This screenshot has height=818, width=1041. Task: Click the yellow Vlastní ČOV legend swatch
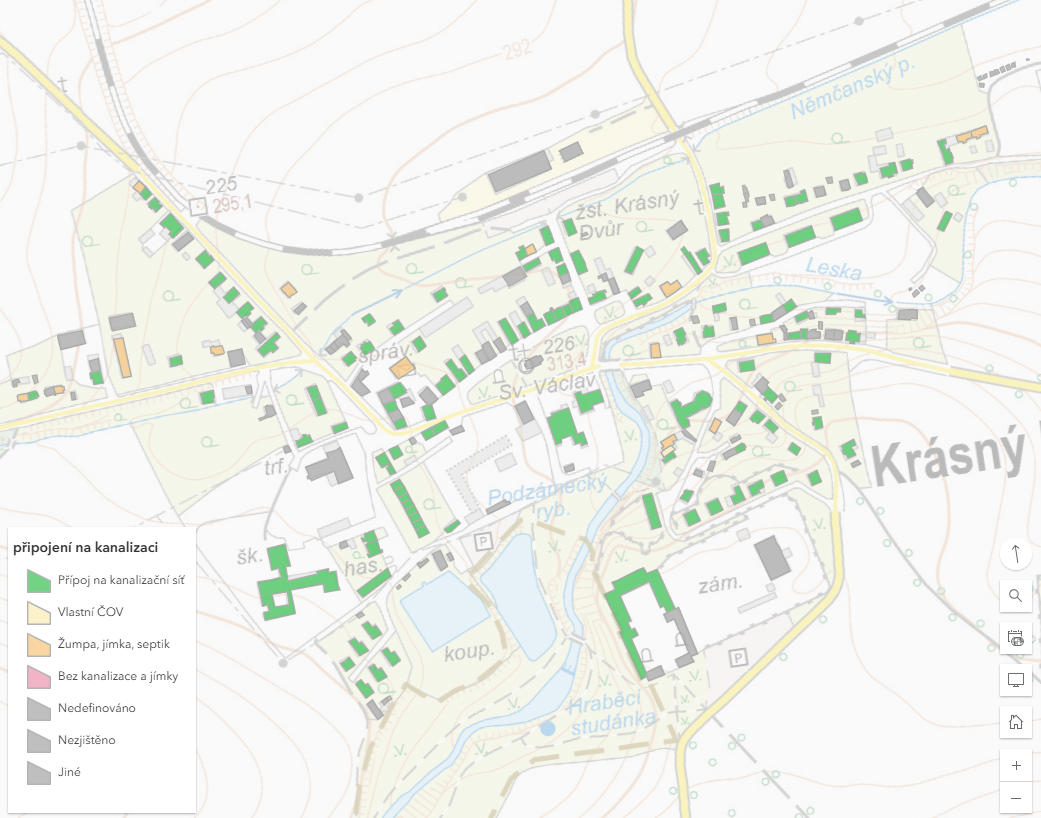click(x=39, y=612)
